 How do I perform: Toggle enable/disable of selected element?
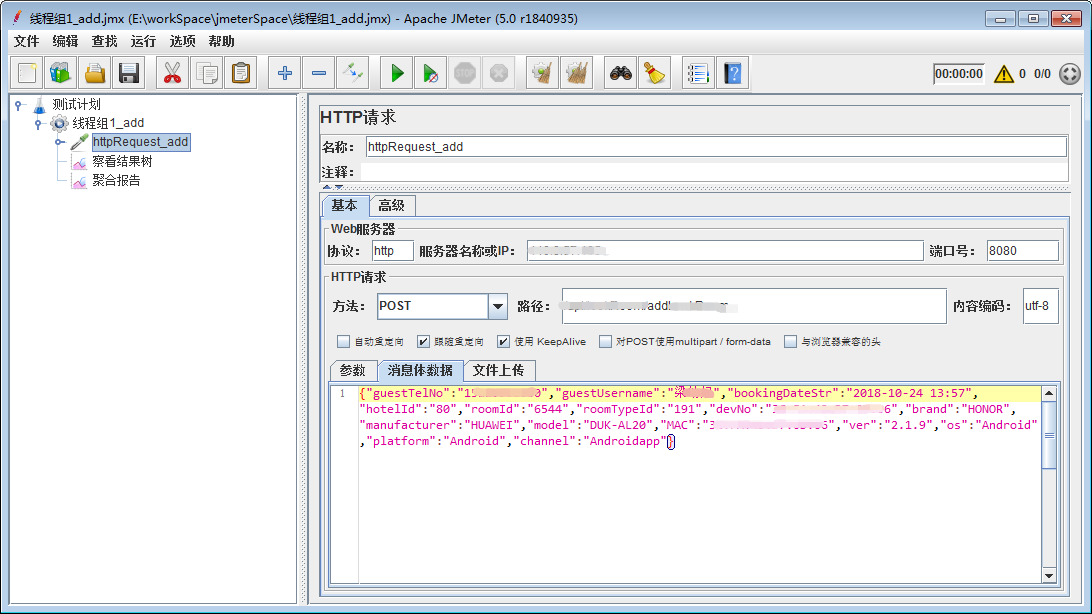click(x=353, y=73)
